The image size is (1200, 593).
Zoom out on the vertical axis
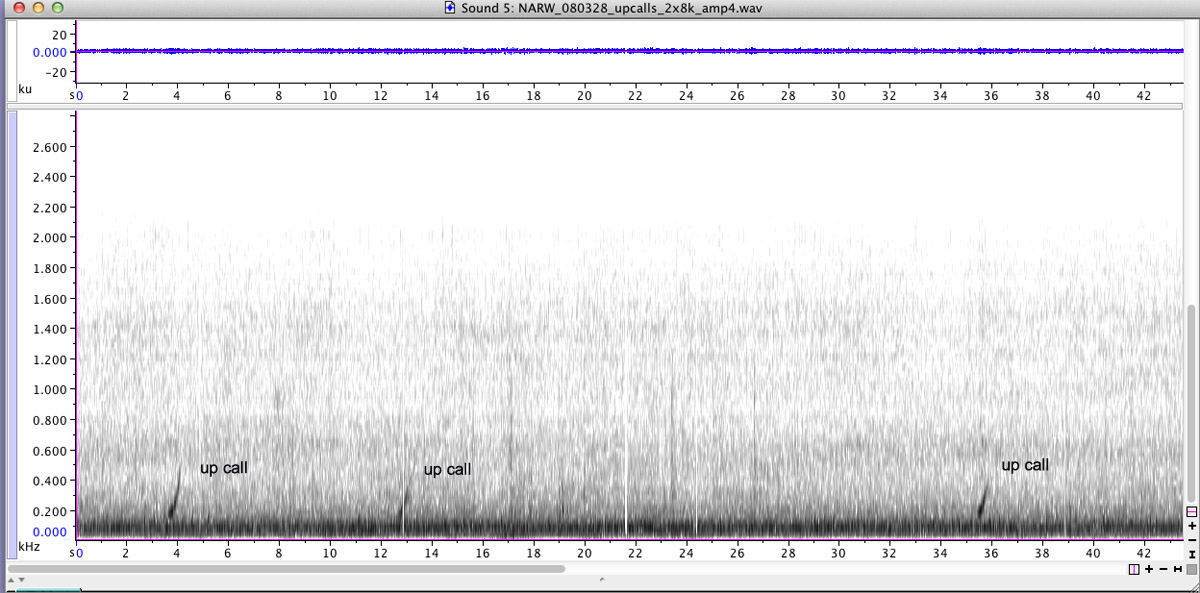1192,540
